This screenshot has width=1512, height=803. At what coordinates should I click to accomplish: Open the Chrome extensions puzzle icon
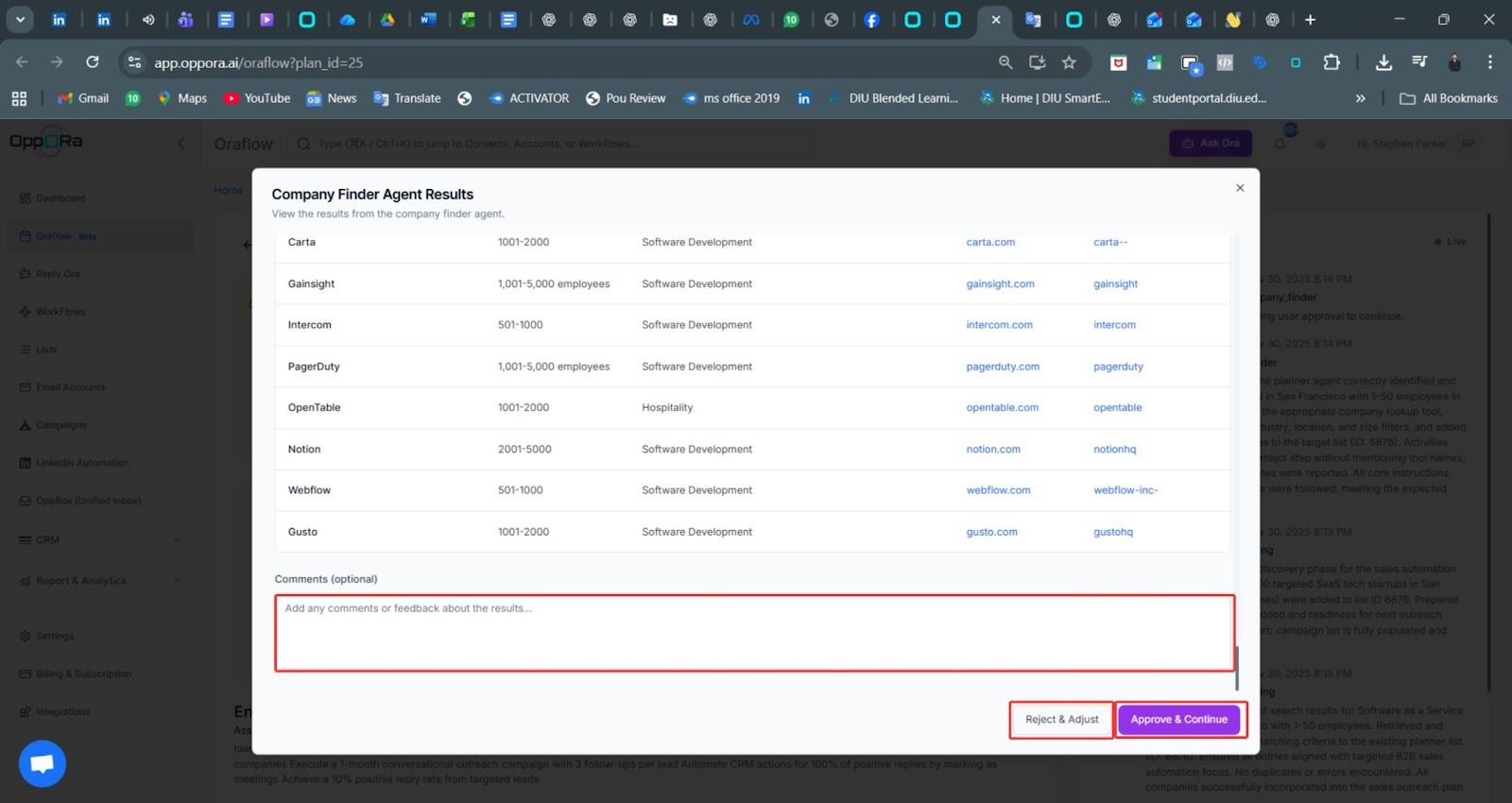point(1332,62)
